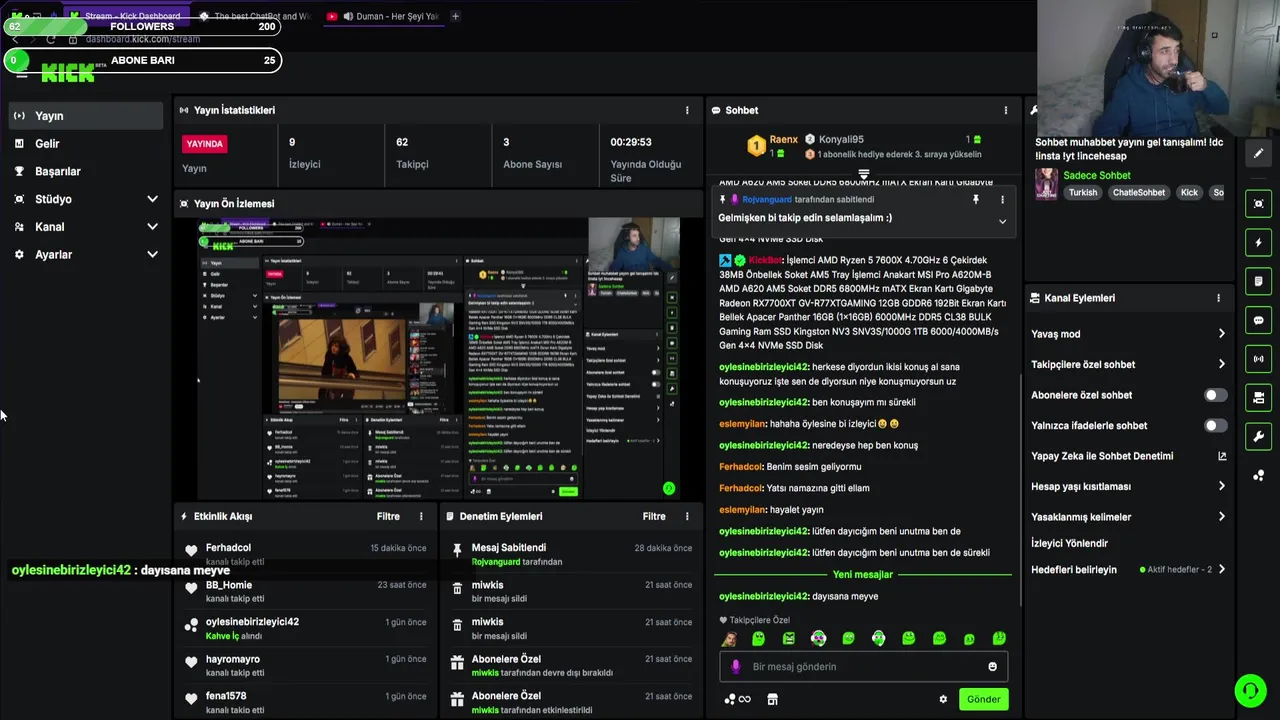This screenshot has width=1280, height=720.
Task: Select the ChatleSohbet tag chip
Action: coord(1139,192)
